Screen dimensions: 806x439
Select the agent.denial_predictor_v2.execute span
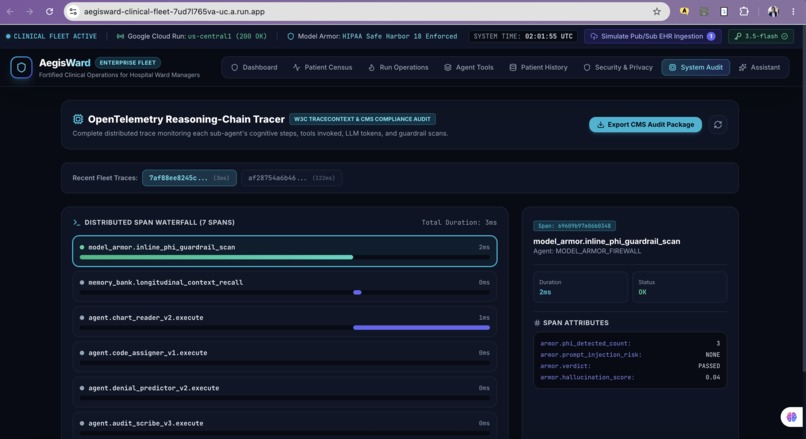click(x=285, y=392)
